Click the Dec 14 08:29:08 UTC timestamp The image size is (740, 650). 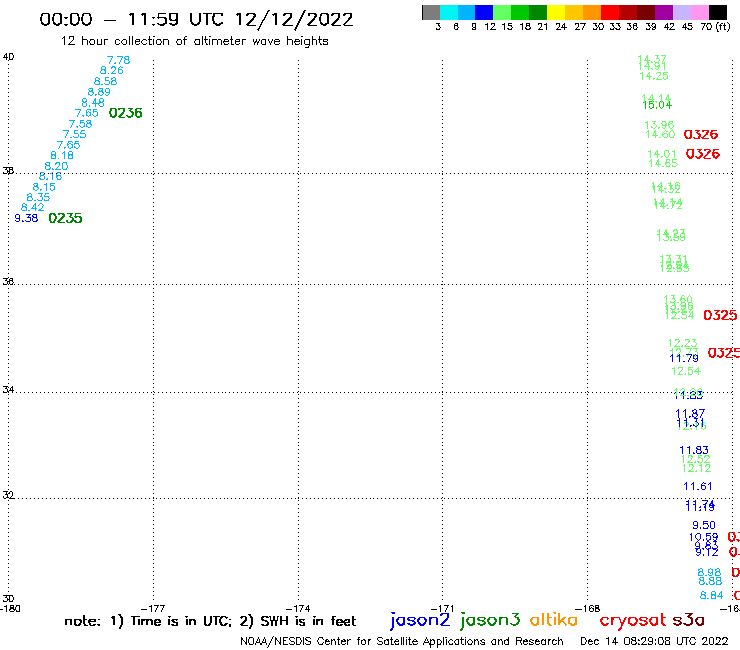click(654, 641)
